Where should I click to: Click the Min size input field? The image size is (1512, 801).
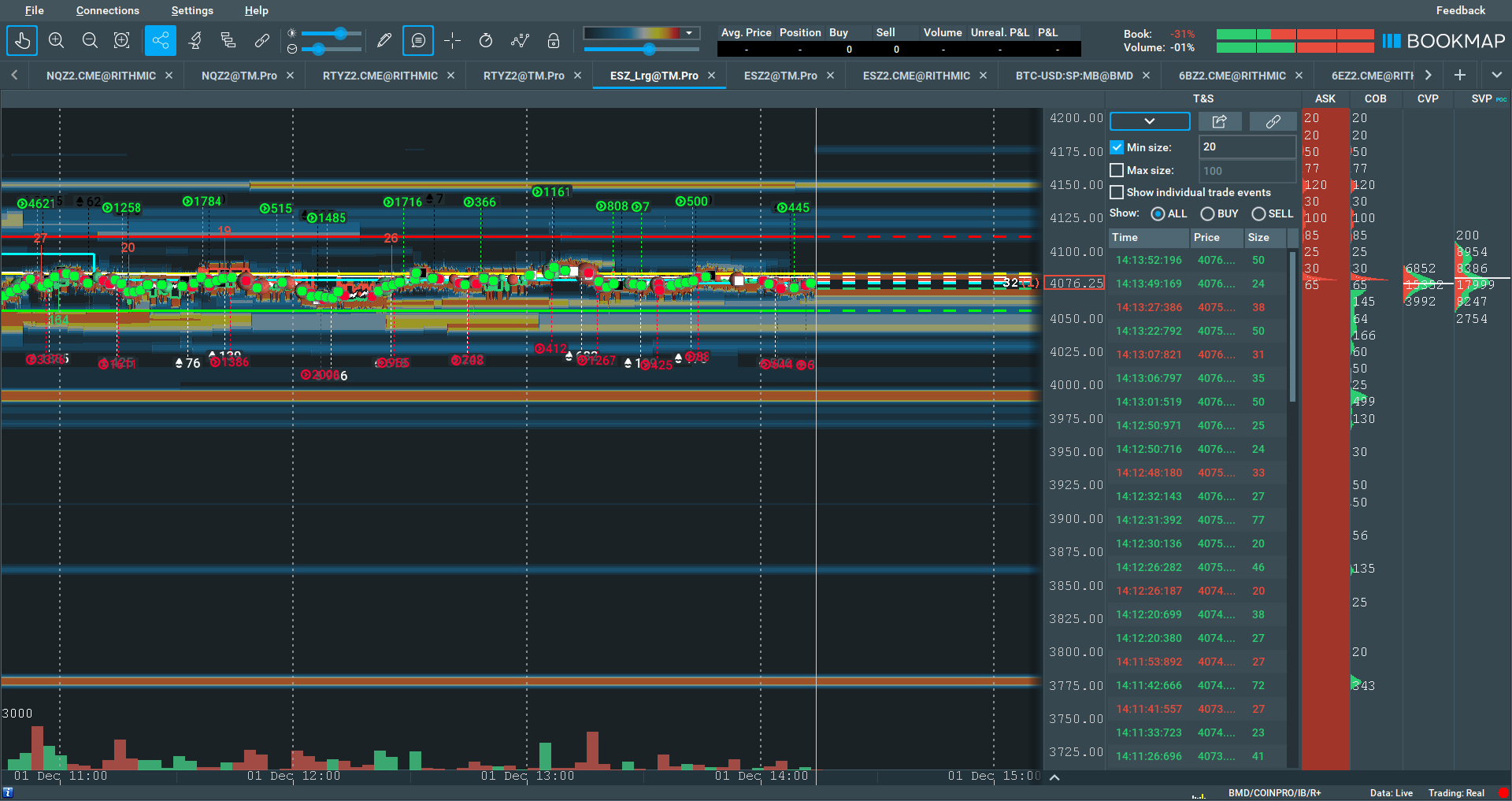[x=1247, y=147]
